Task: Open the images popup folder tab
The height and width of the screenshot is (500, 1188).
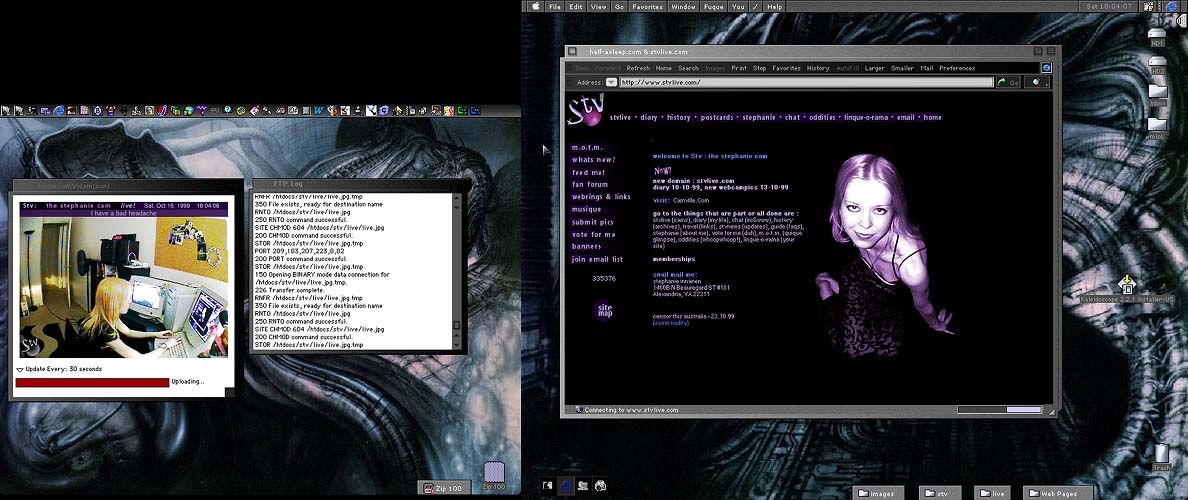Action: pos(880,493)
